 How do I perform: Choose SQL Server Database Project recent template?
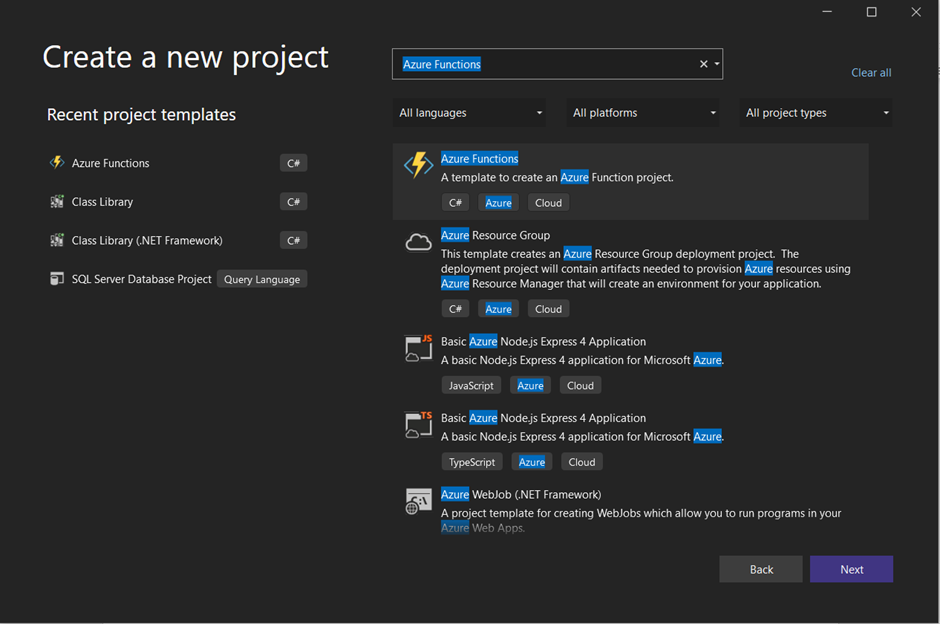pyautogui.click(x=177, y=279)
